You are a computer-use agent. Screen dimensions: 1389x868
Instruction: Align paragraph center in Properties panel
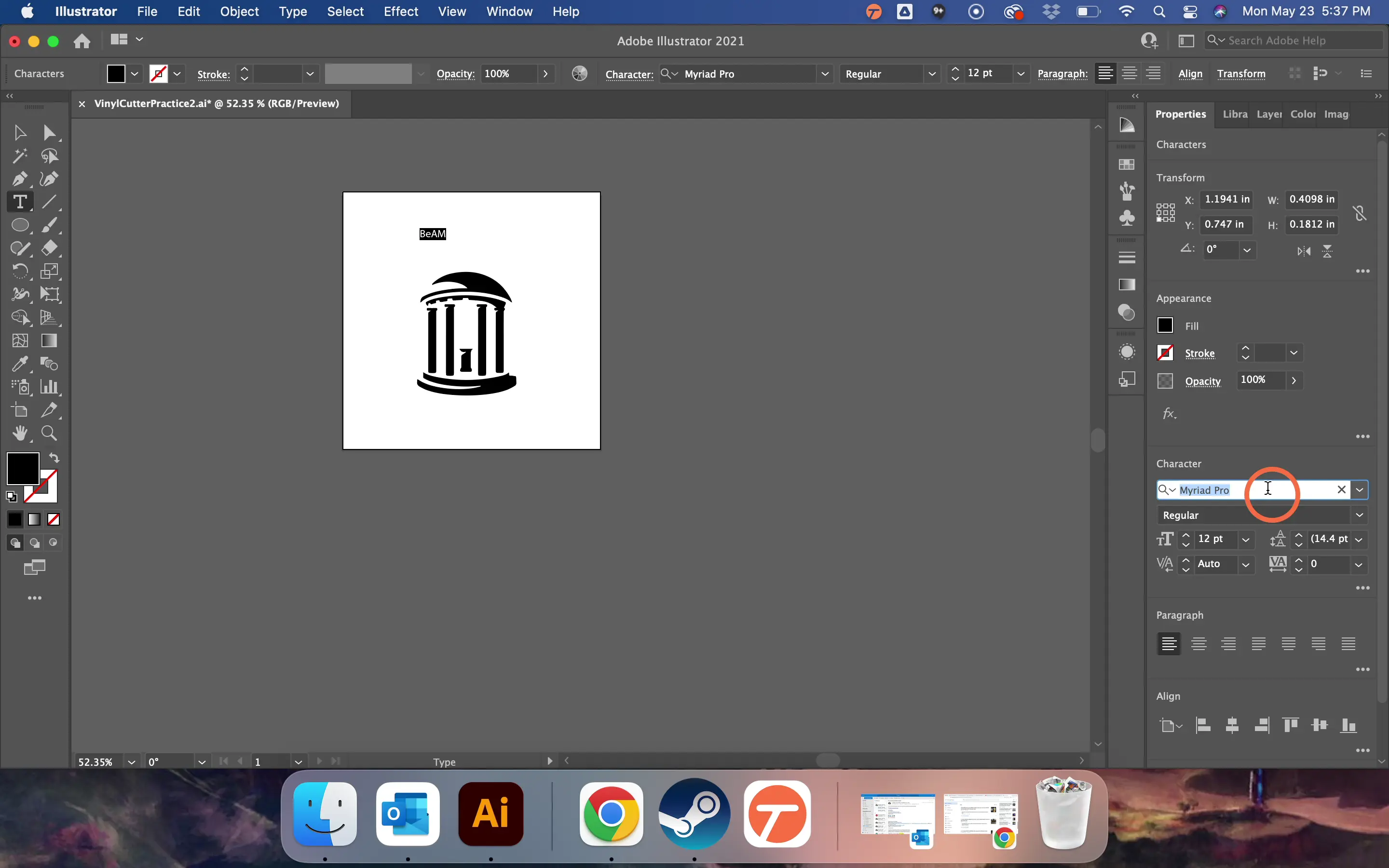(x=1199, y=644)
